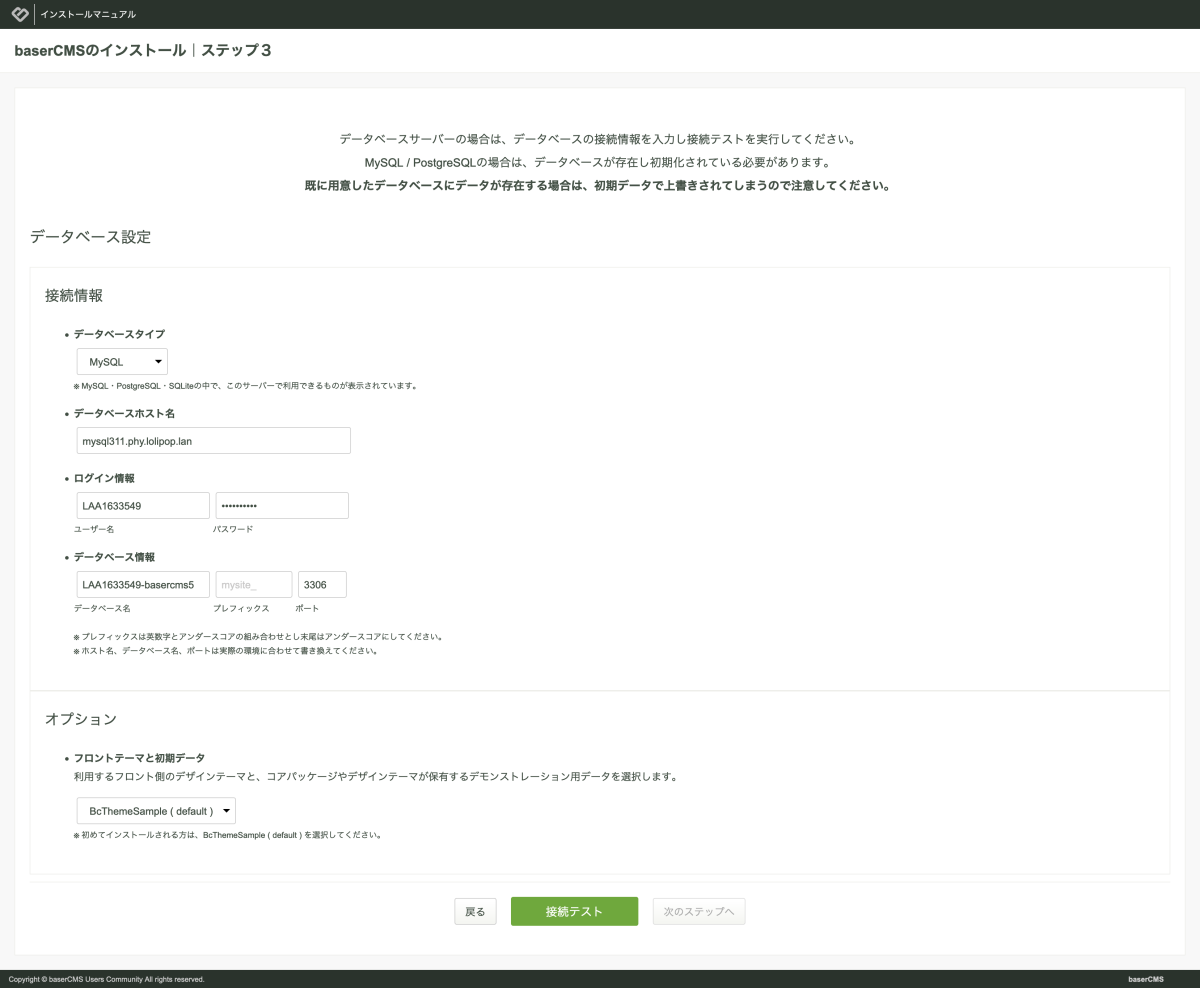Click the 次のステップへ button
This screenshot has height=988, width=1200.
(698, 912)
